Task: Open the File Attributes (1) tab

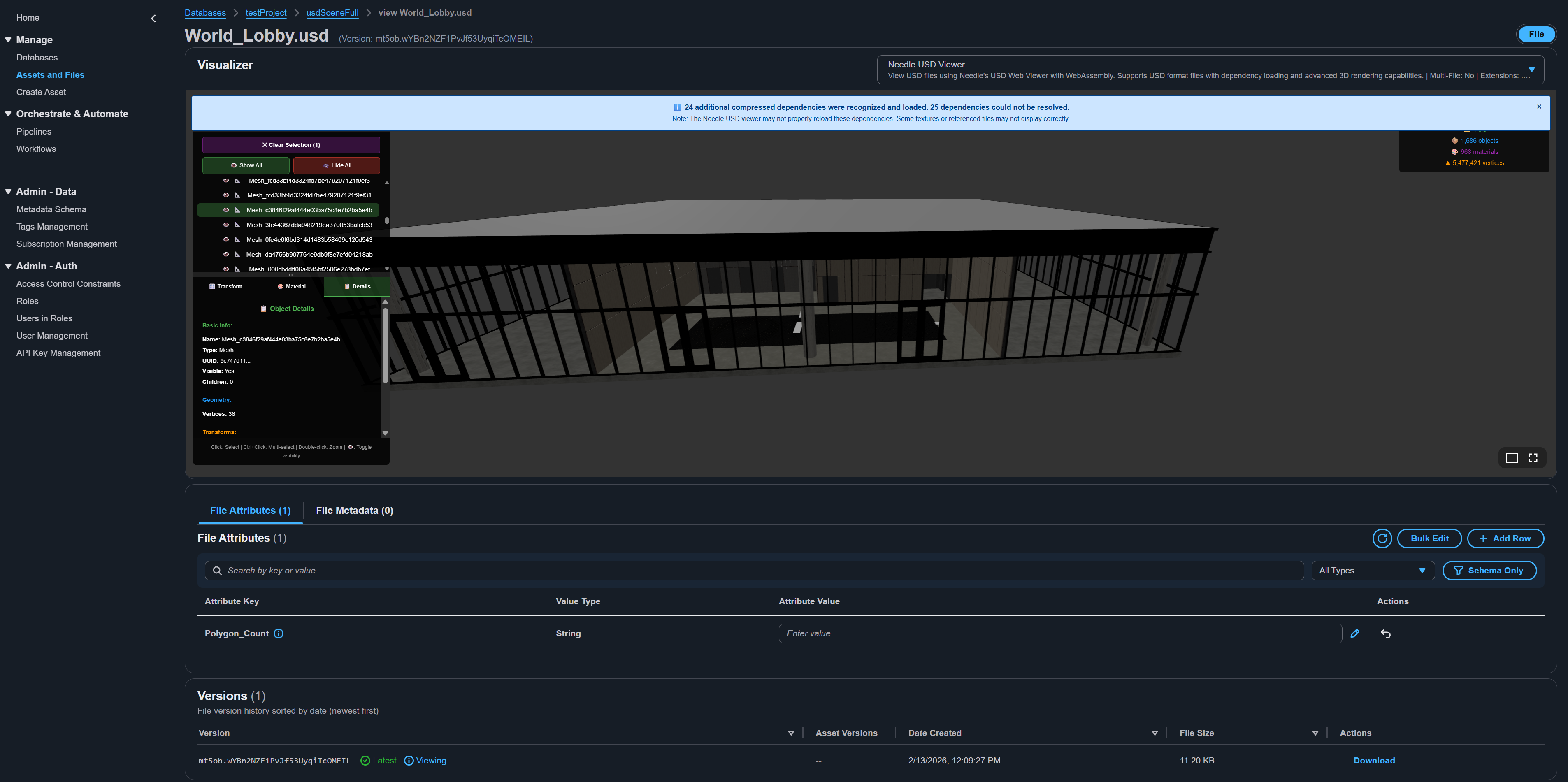Action: [x=250, y=511]
